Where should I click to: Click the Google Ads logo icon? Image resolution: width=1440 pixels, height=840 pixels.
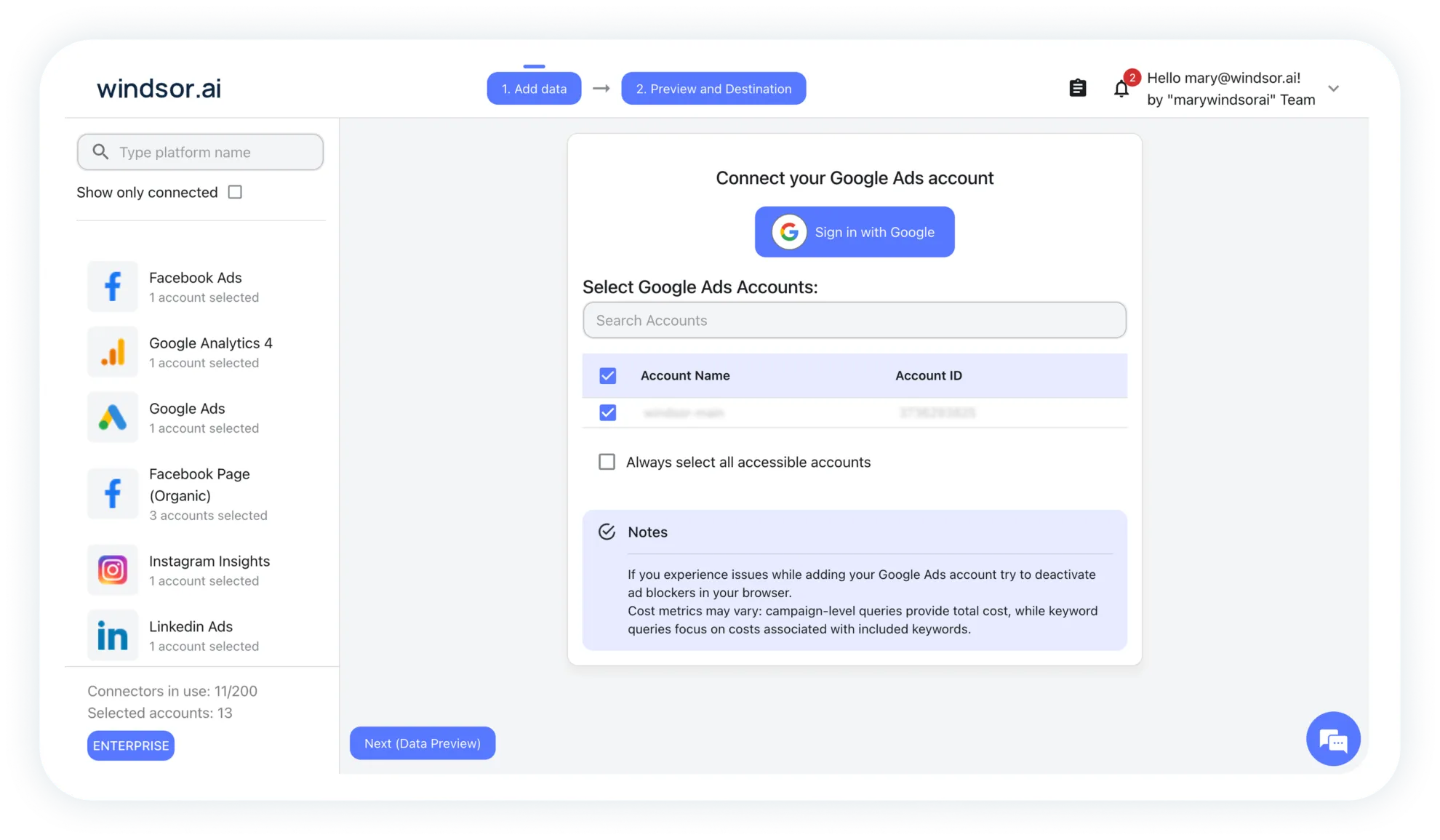point(113,417)
